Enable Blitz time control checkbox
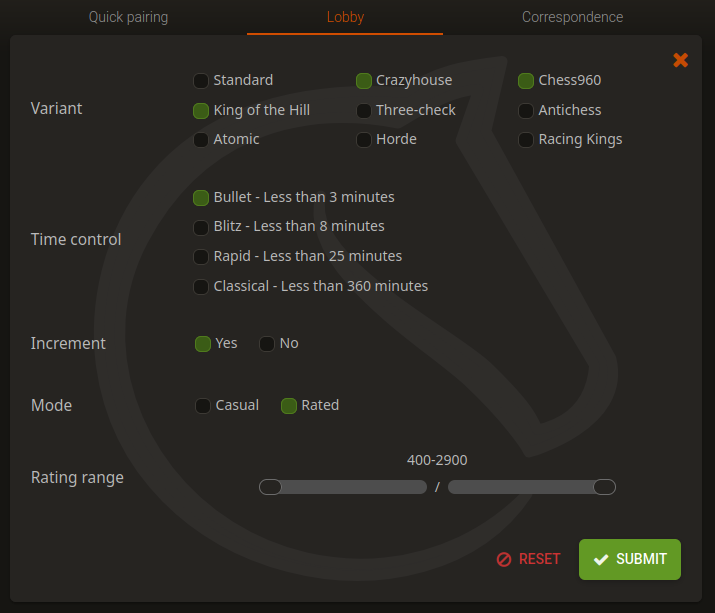The width and height of the screenshot is (715, 613). (201, 227)
